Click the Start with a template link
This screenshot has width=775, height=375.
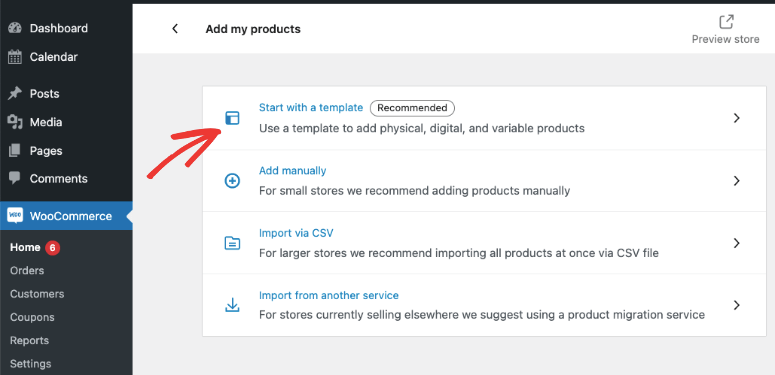tap(311, 108)
